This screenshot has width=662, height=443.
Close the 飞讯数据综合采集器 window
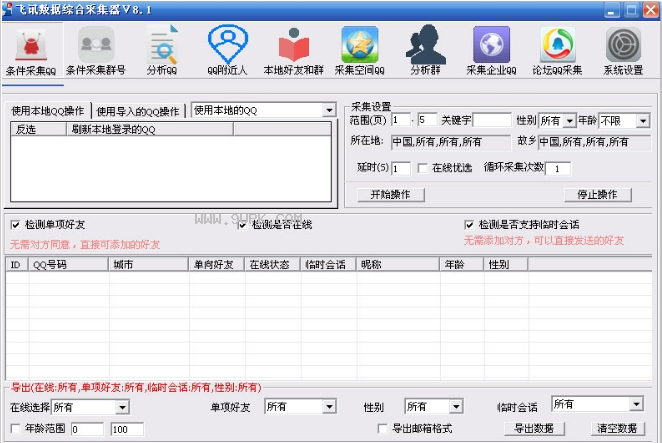pyautogui.click(x=651, y=10)
